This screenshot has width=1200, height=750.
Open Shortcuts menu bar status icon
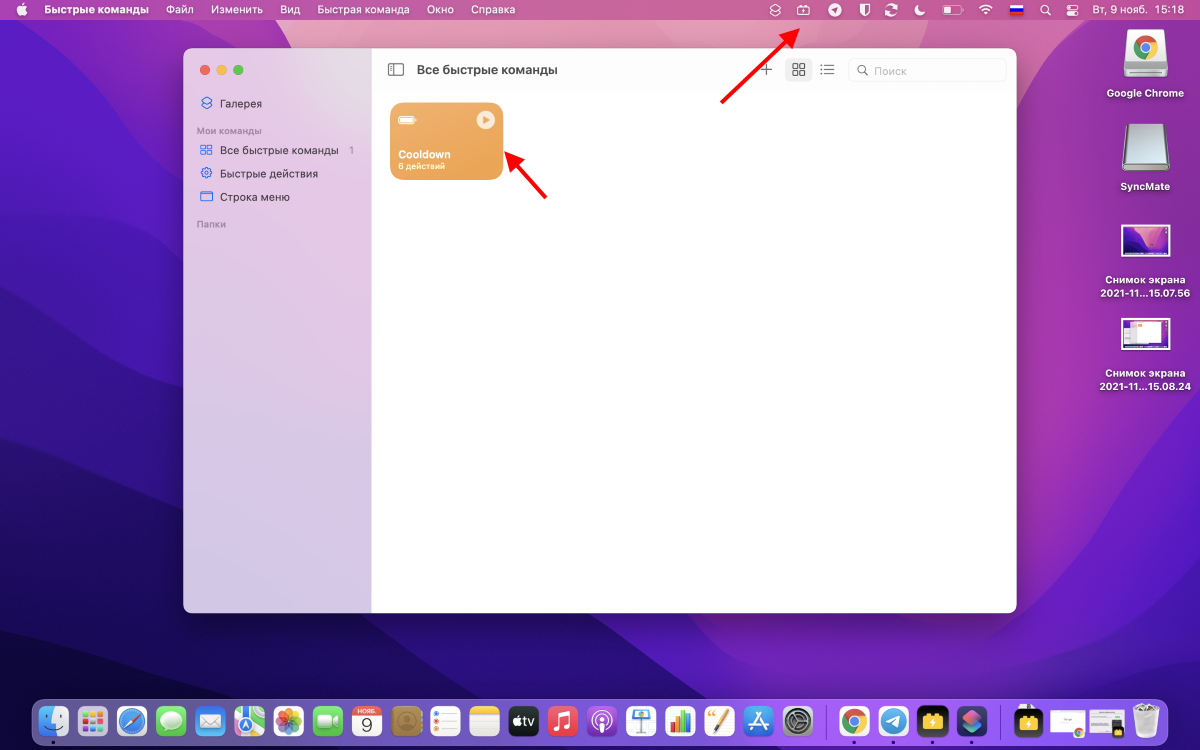click(775, 9)
